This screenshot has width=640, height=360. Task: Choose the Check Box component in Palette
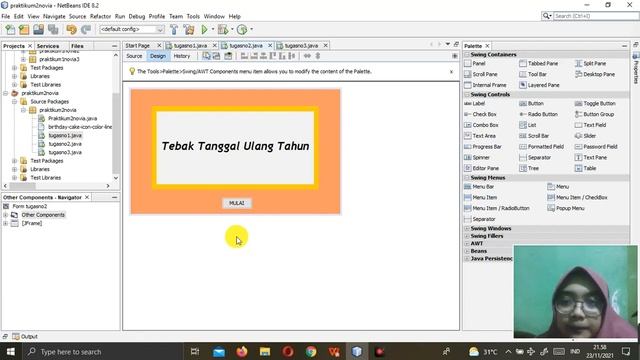point(480,114)
